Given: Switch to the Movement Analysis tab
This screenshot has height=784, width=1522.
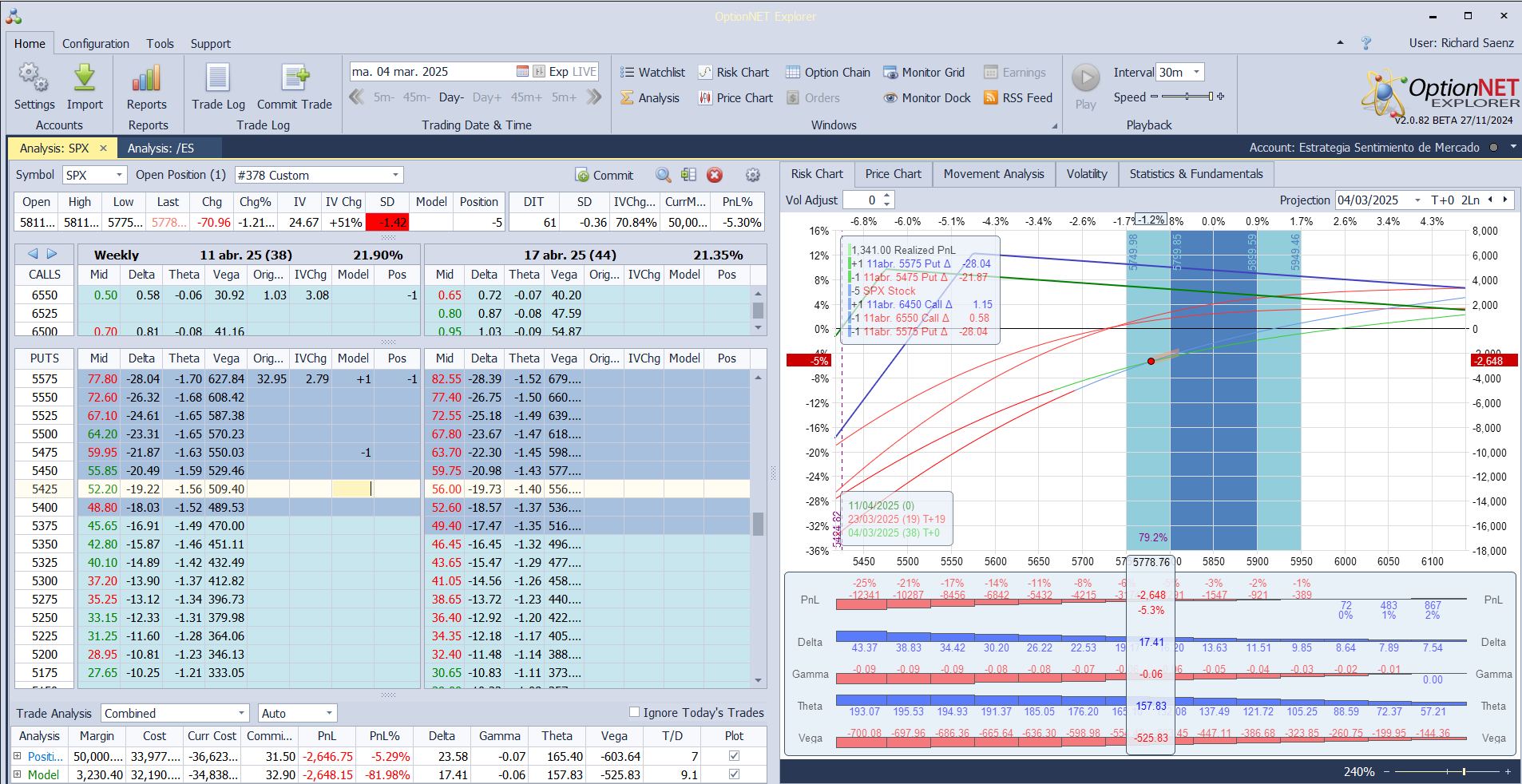Looking at the screenshot, I should [994, 174].
